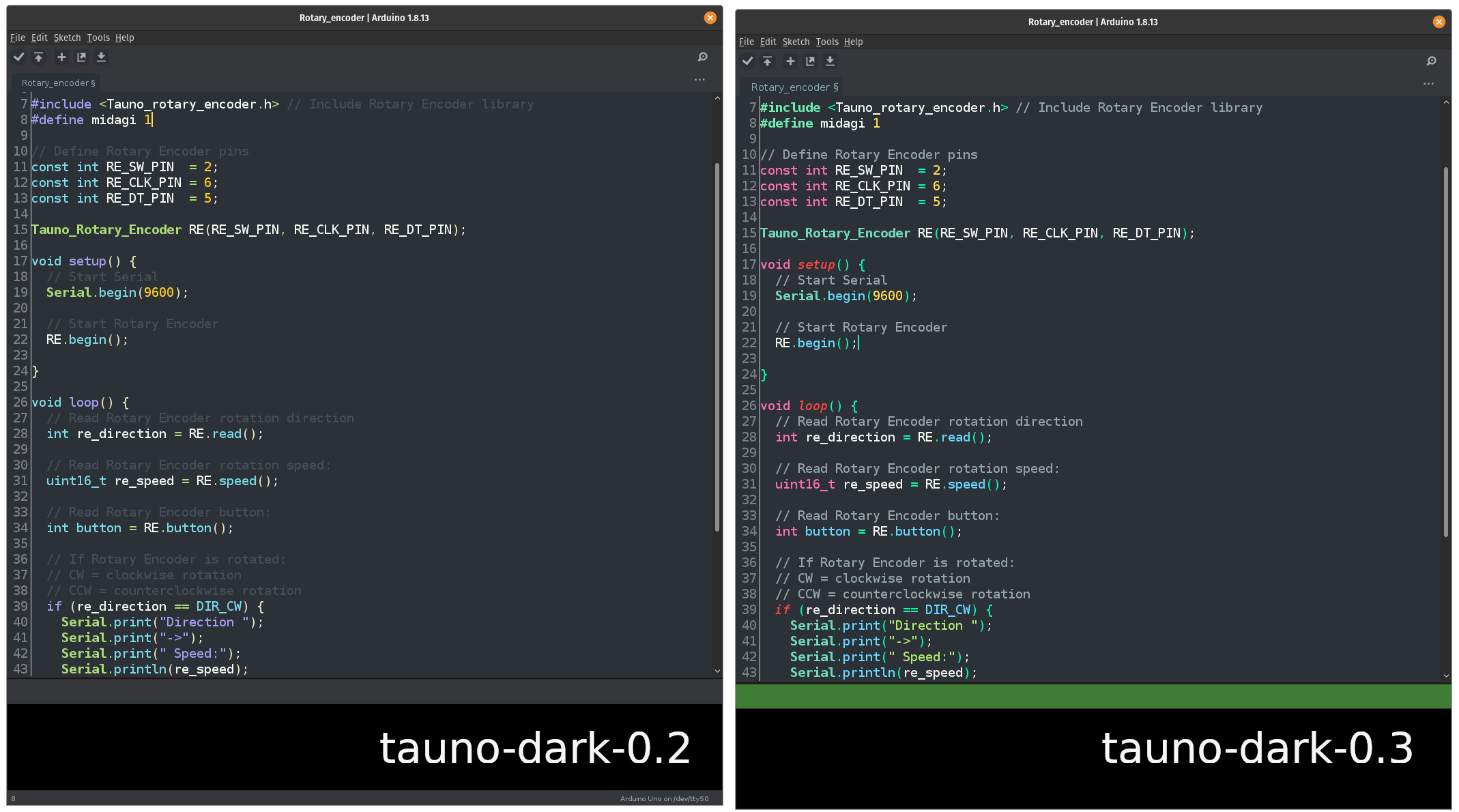Open Serial Monitor in left window

tap(702, 57)
